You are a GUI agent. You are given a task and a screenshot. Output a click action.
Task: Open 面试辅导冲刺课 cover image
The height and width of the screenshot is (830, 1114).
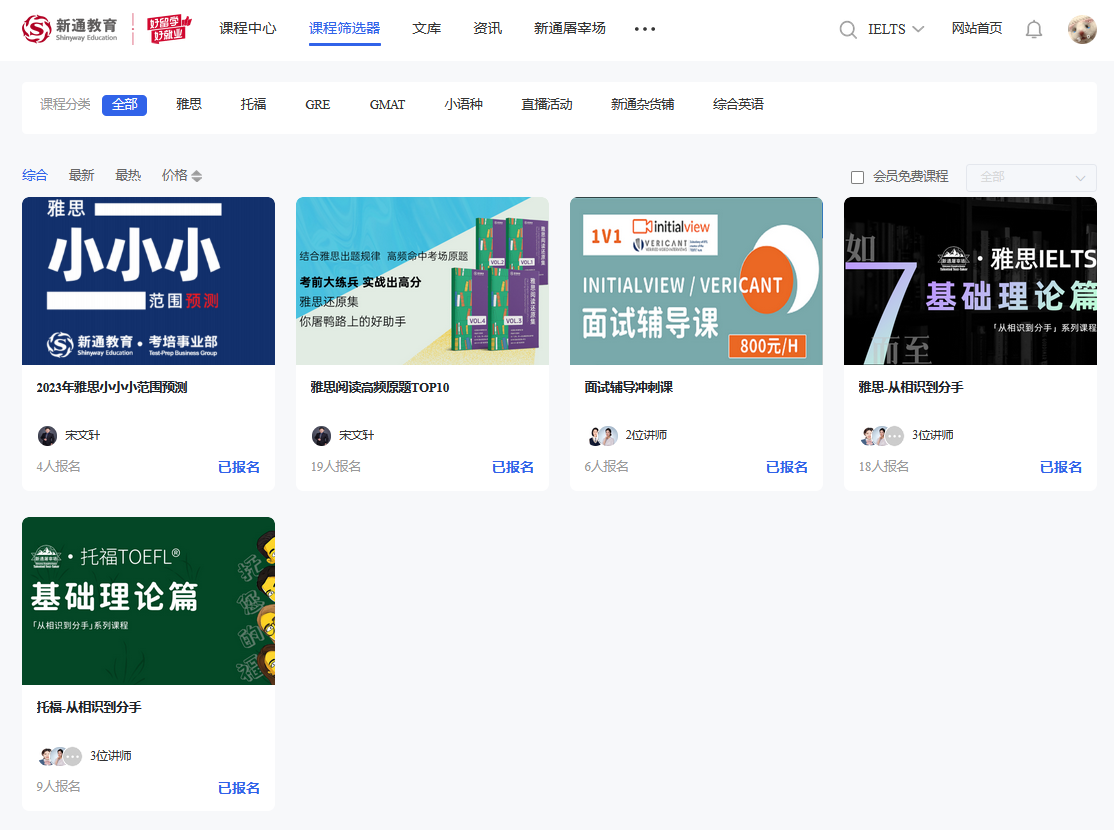[696, 281]
